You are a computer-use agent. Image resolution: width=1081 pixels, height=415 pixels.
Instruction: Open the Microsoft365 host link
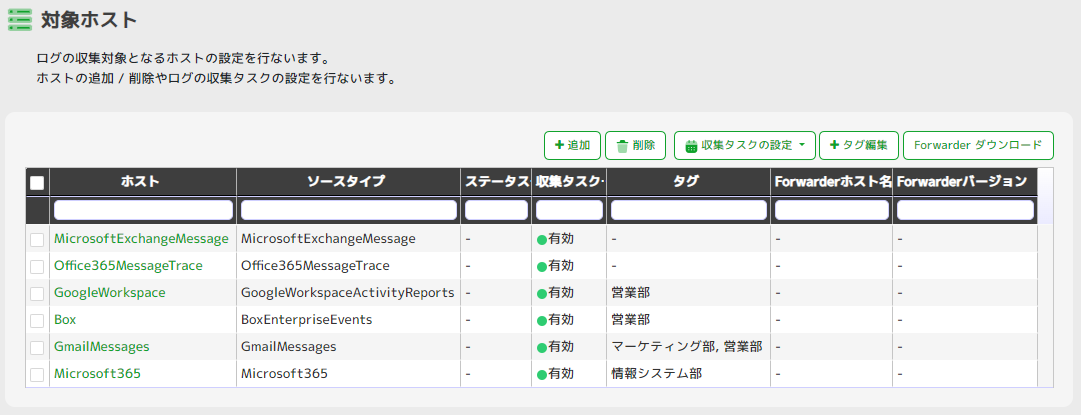tap(97, 374)
